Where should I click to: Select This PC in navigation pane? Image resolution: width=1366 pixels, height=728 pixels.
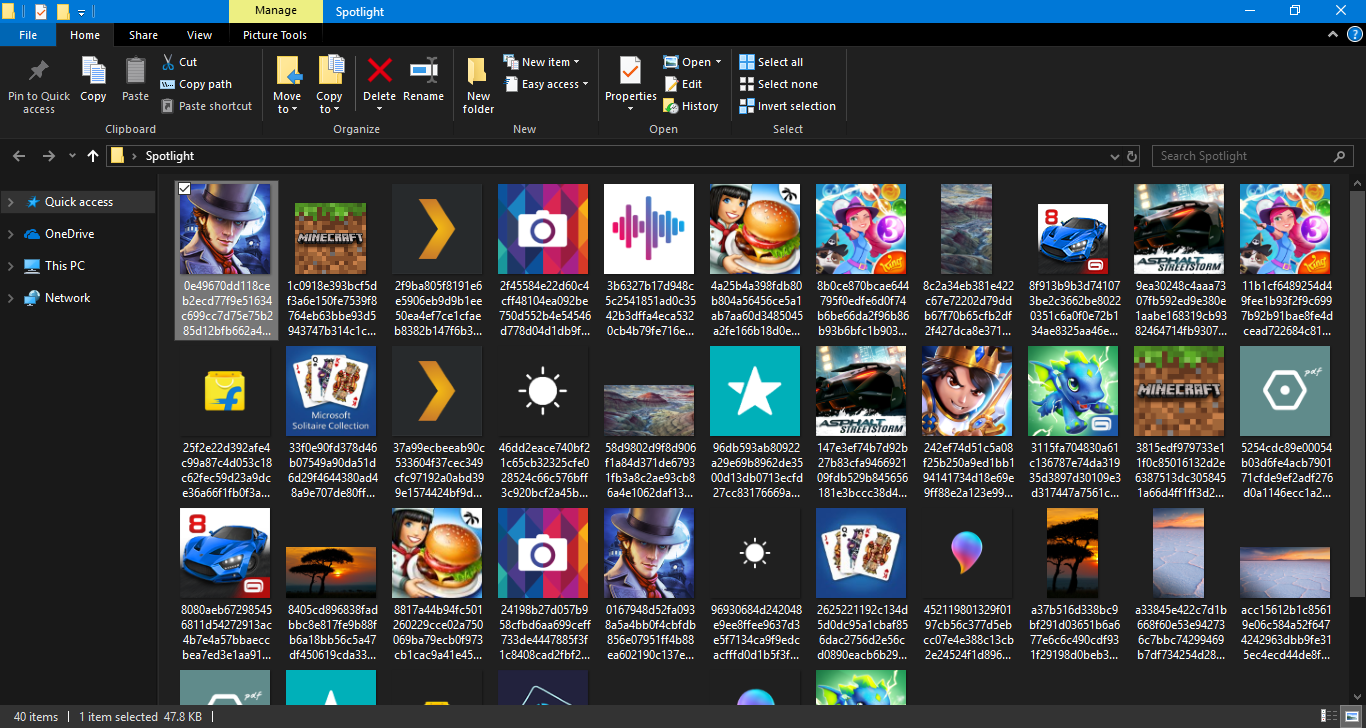(x=65, y=266)
